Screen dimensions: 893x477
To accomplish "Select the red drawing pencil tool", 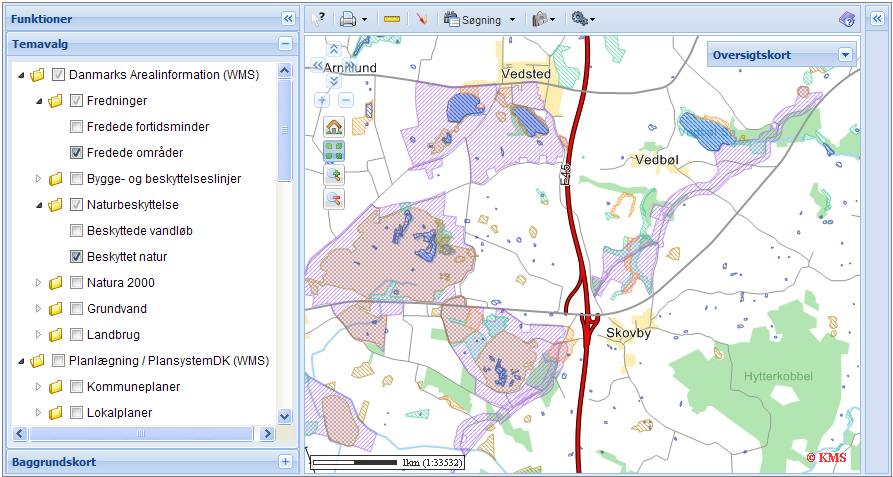I will pos(421,19).
